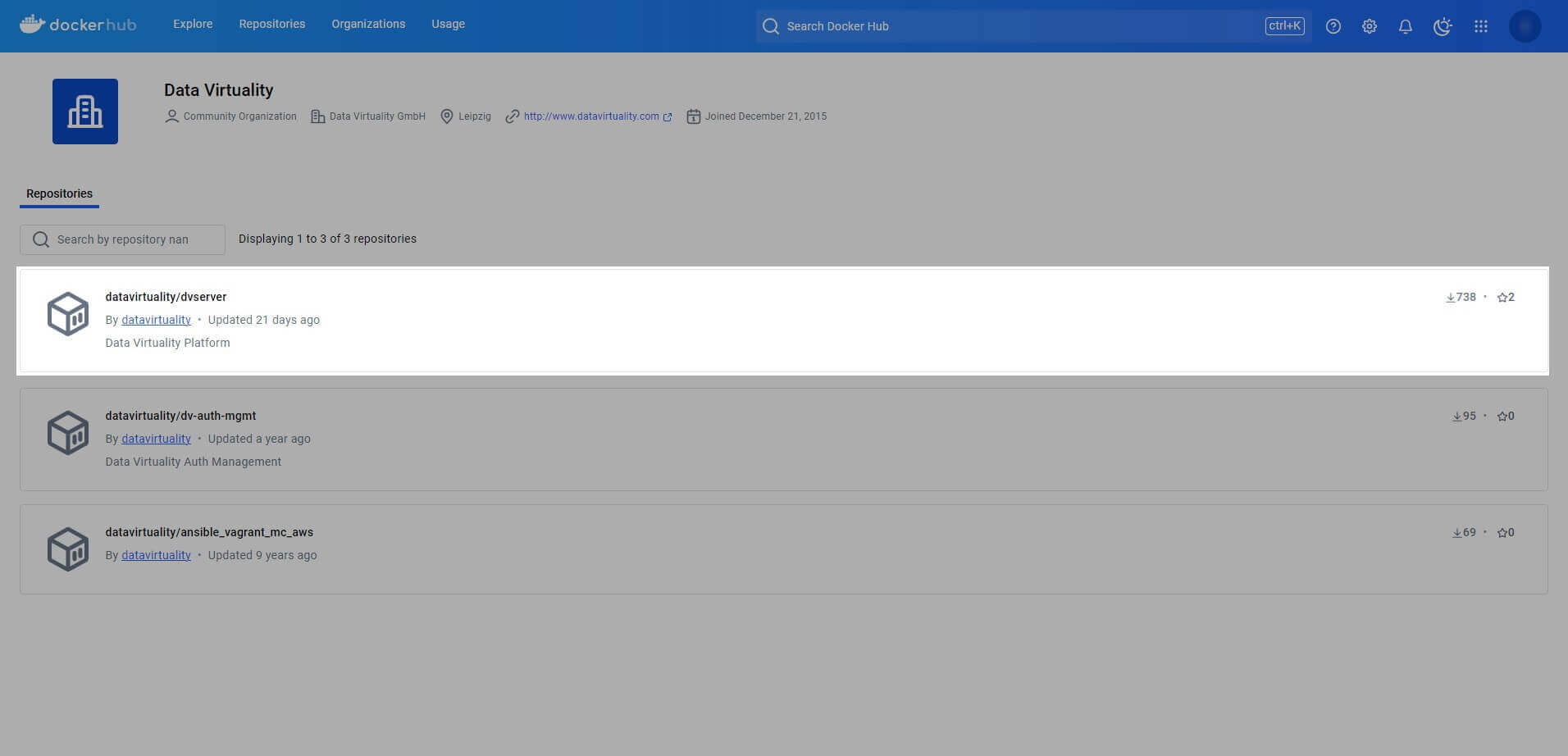
Task: Click the calendar icon beside Joined date
Action: point(694,116)
